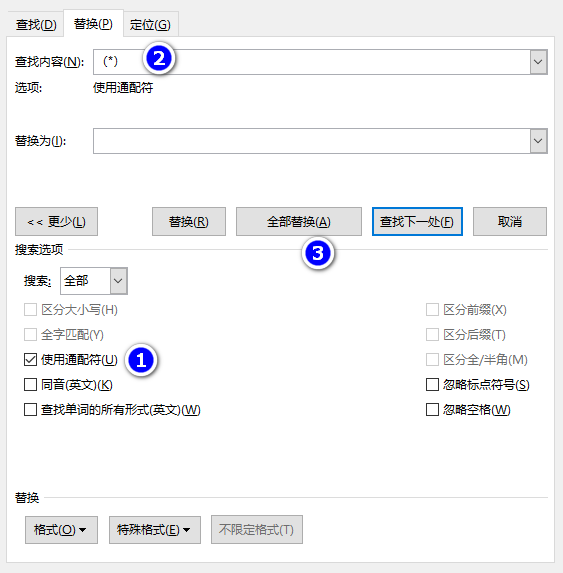Click the 查找下一处(F) button
Screen dimensions: 563x573
pyautogui.click(x=417, y=222)
